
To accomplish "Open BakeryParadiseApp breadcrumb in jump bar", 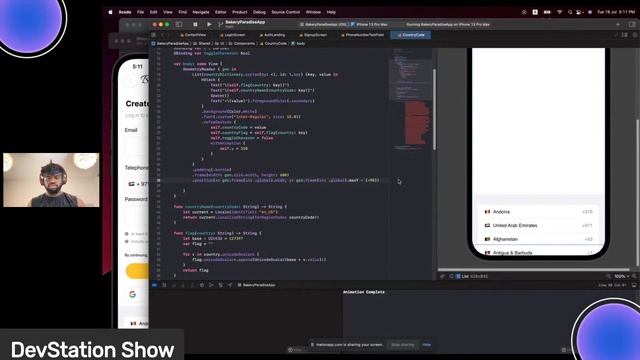I will [170, 43].
